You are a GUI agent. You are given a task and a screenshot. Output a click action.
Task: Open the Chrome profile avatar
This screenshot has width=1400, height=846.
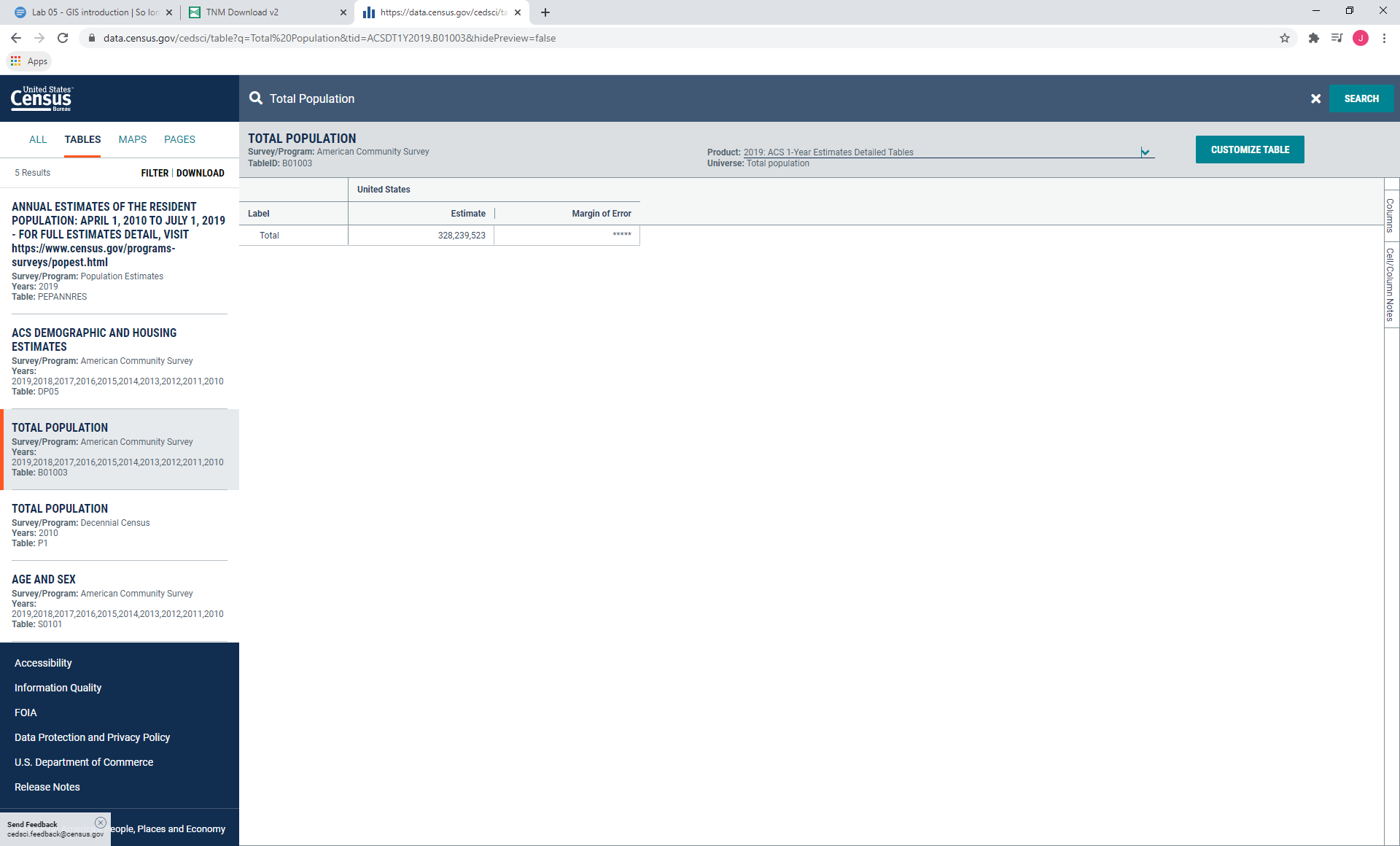click(x=1361, y=38)
